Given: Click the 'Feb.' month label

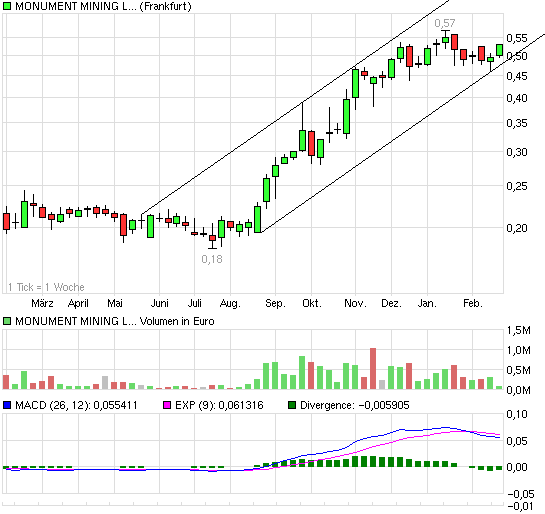Looking at the screenshot, I should [x=473, y=303].
